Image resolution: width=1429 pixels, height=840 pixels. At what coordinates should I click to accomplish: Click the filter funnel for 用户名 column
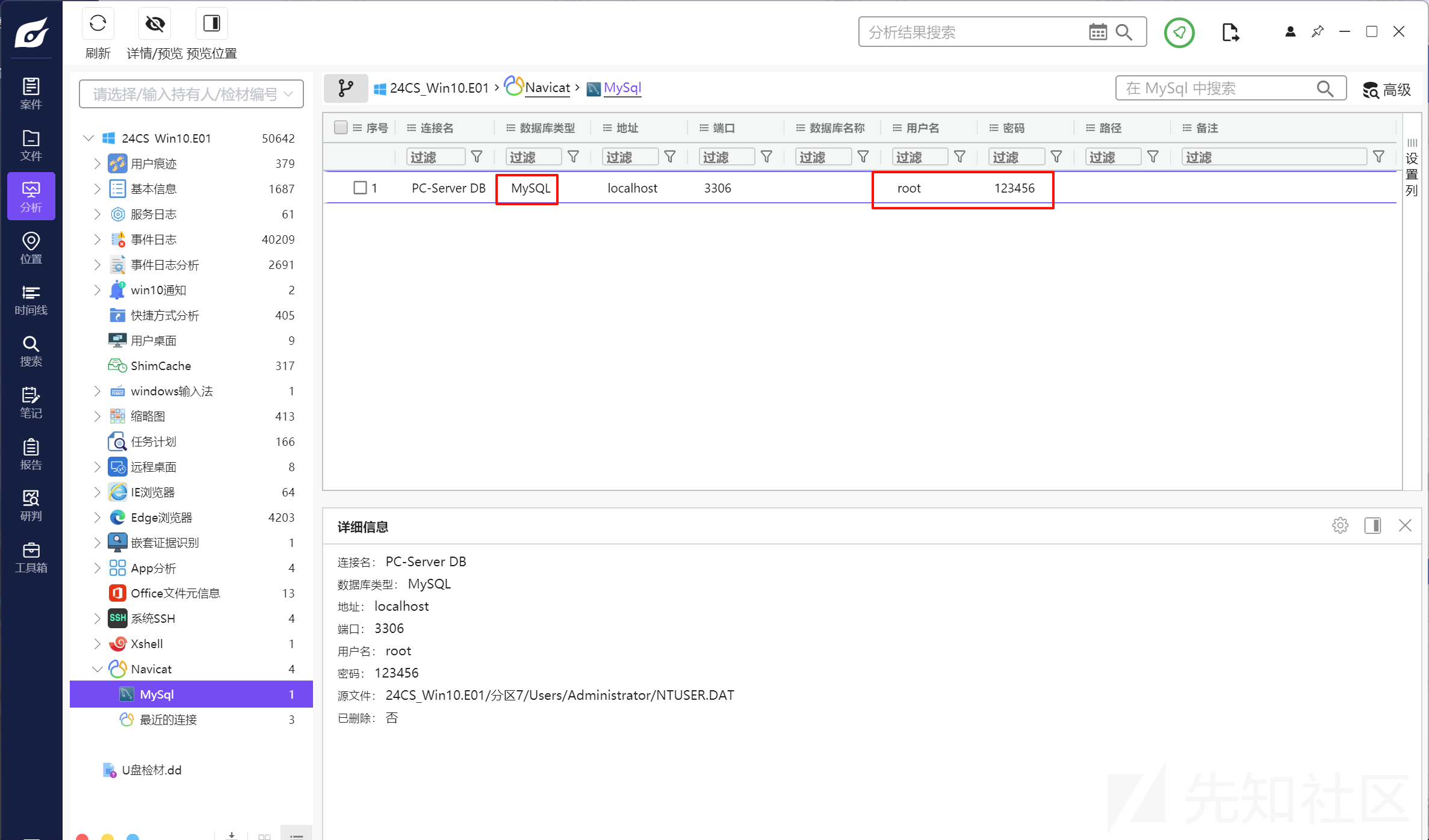(x=960, y=157)
